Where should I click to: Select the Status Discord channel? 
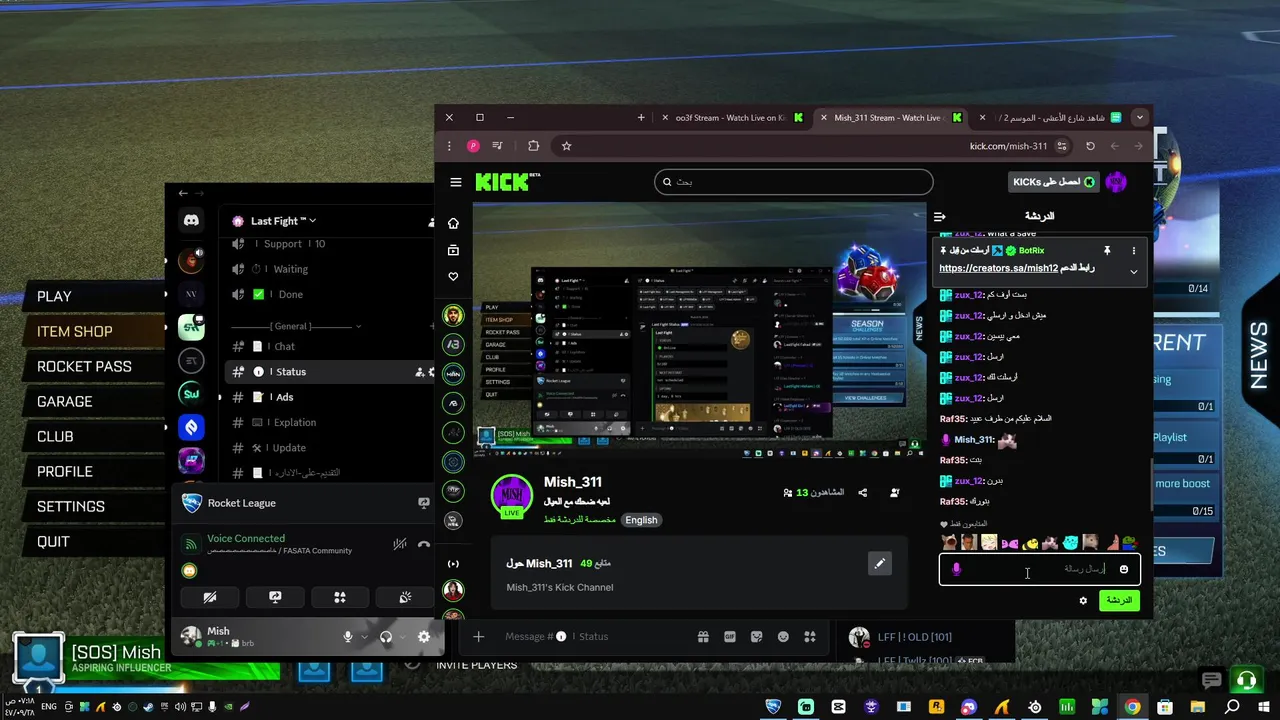pyautogui.click(x=330, y=372)
